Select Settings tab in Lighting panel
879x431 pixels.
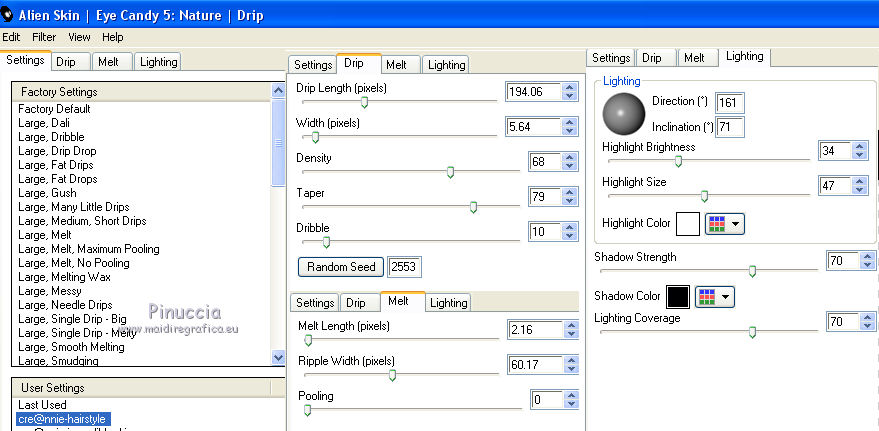point(611,58)
